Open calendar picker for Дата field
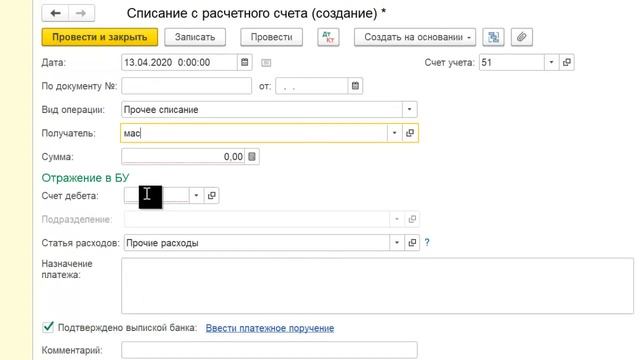Viewport: 640px width, 360px height. point(244,62)
